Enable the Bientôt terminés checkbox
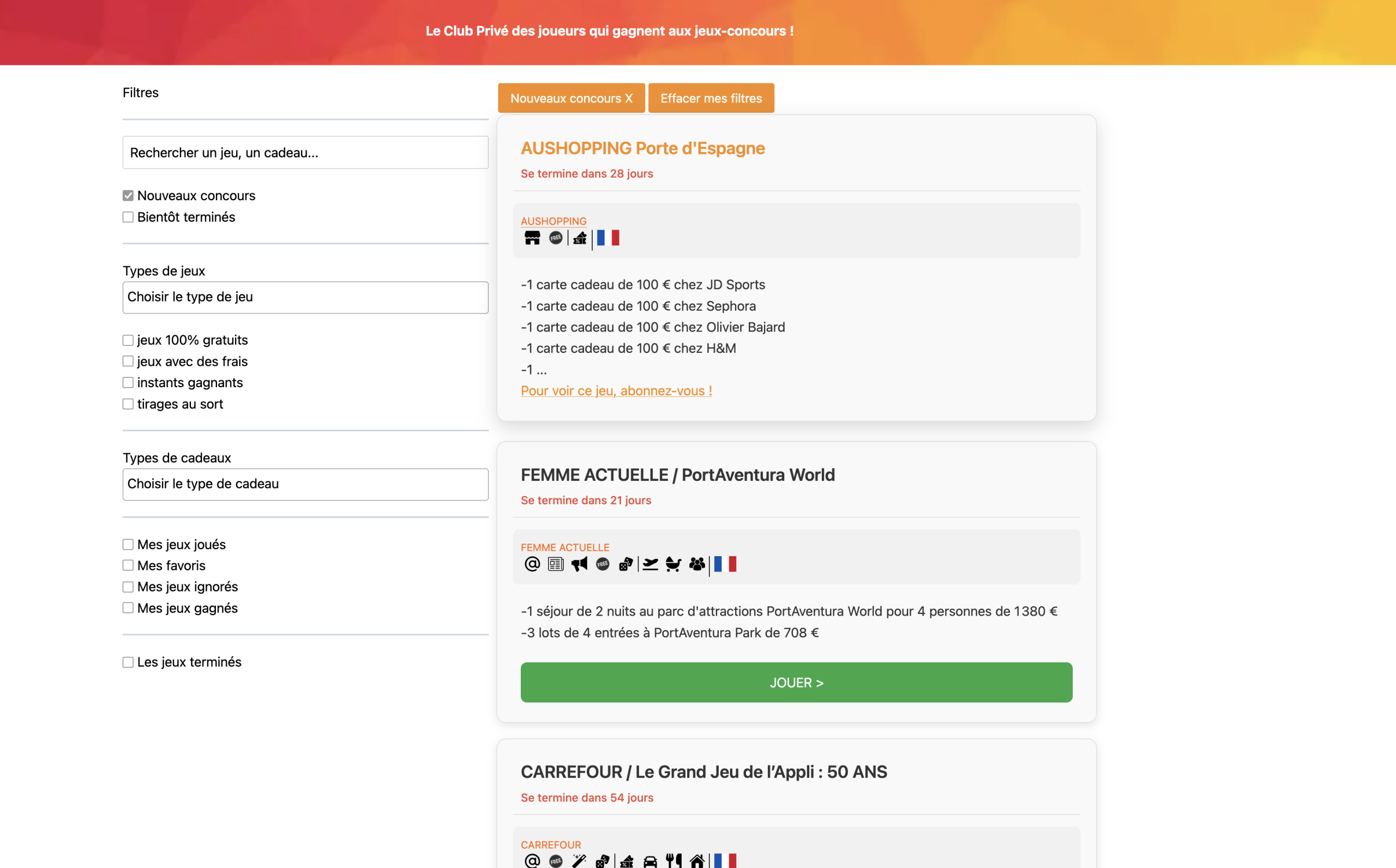Screen dimensions: 1396x868 tap(128, 217)
